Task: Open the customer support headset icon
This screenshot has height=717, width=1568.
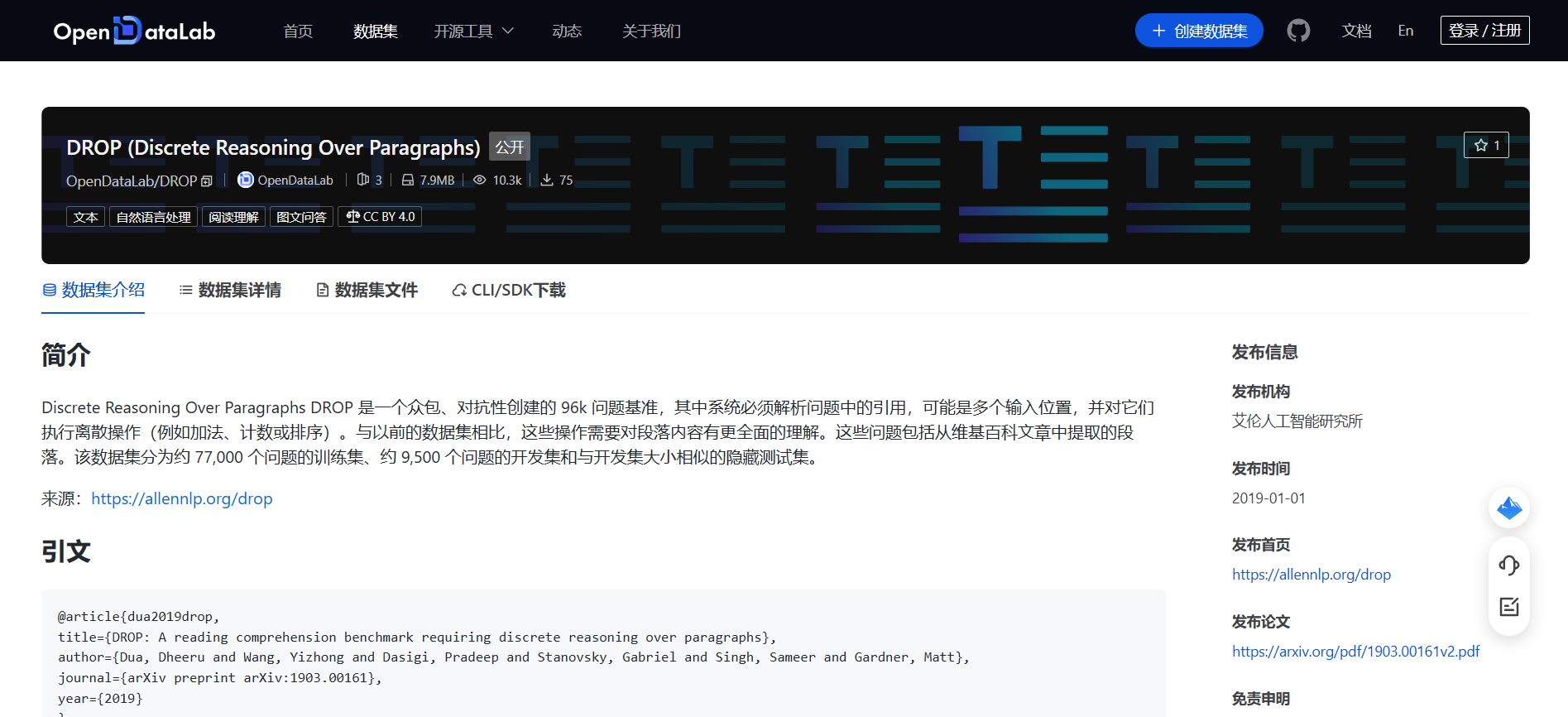Action: point(1509,565)
